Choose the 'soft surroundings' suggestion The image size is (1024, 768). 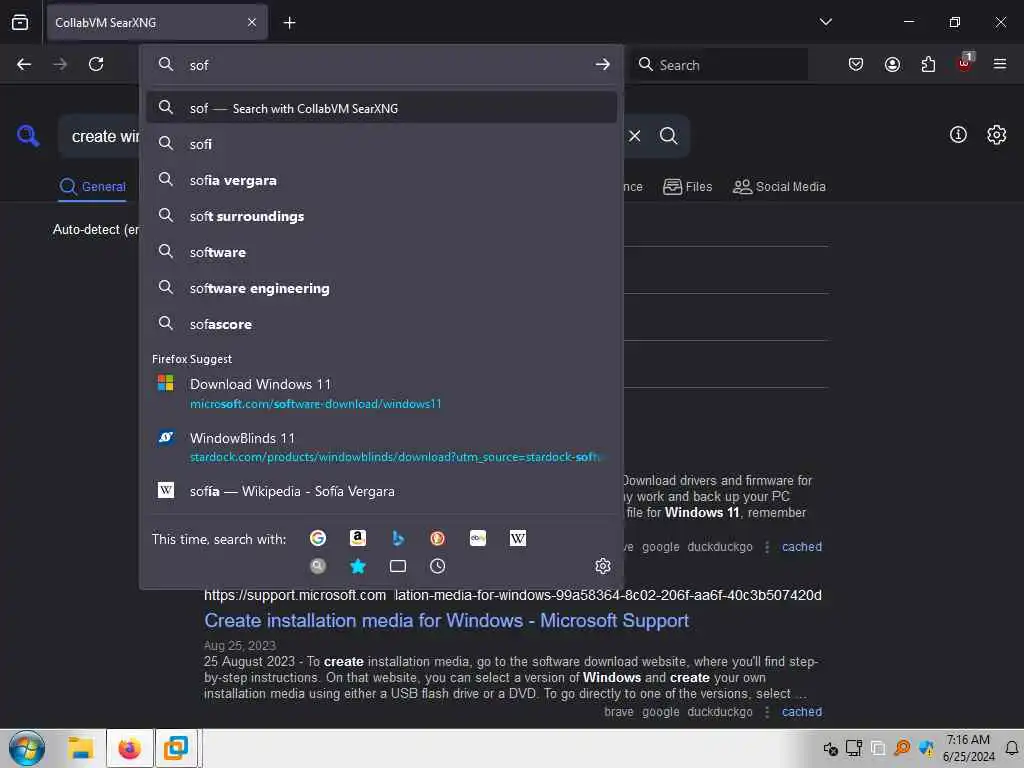(381, 216)
